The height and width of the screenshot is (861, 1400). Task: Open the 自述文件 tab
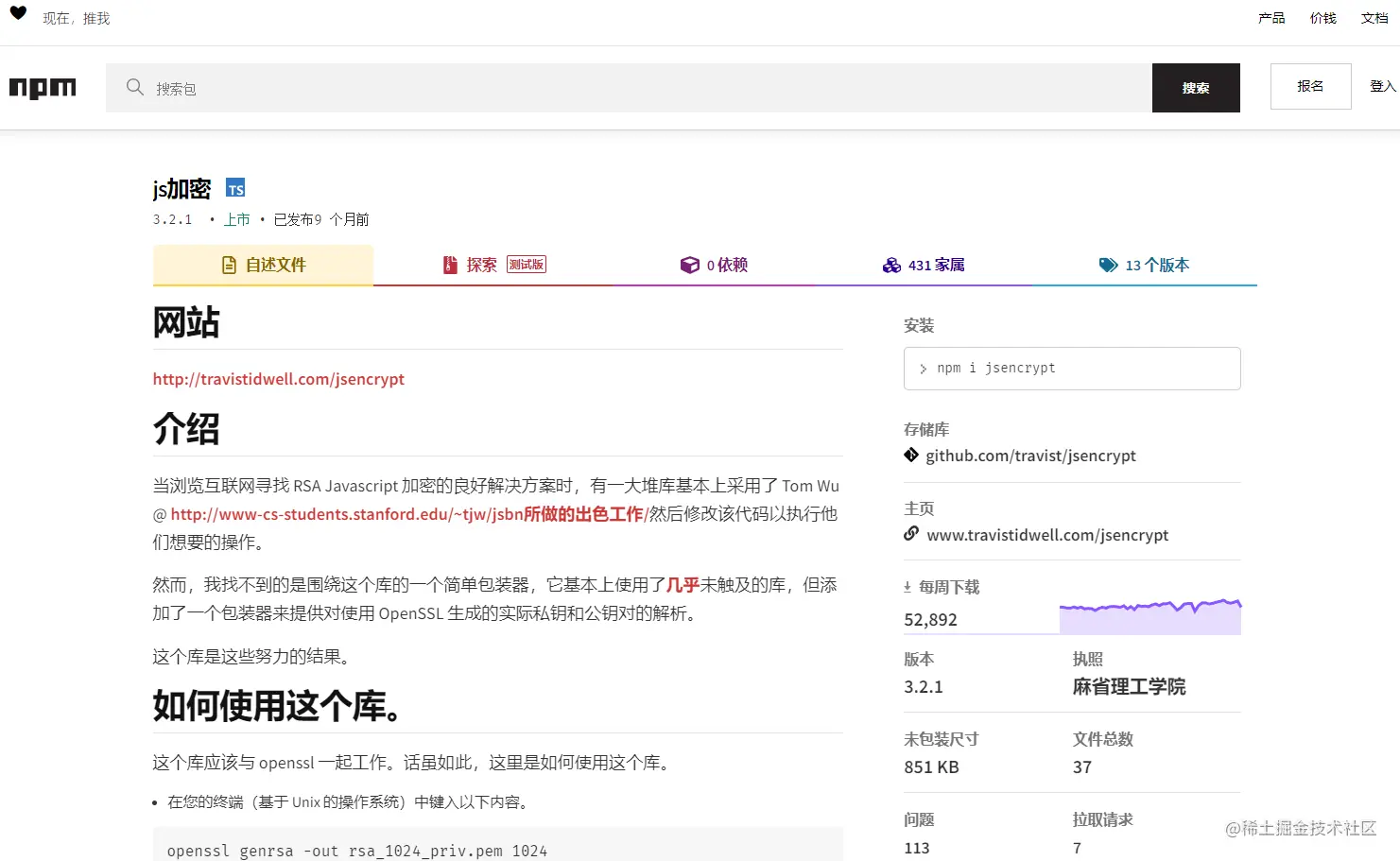[264, 266]
